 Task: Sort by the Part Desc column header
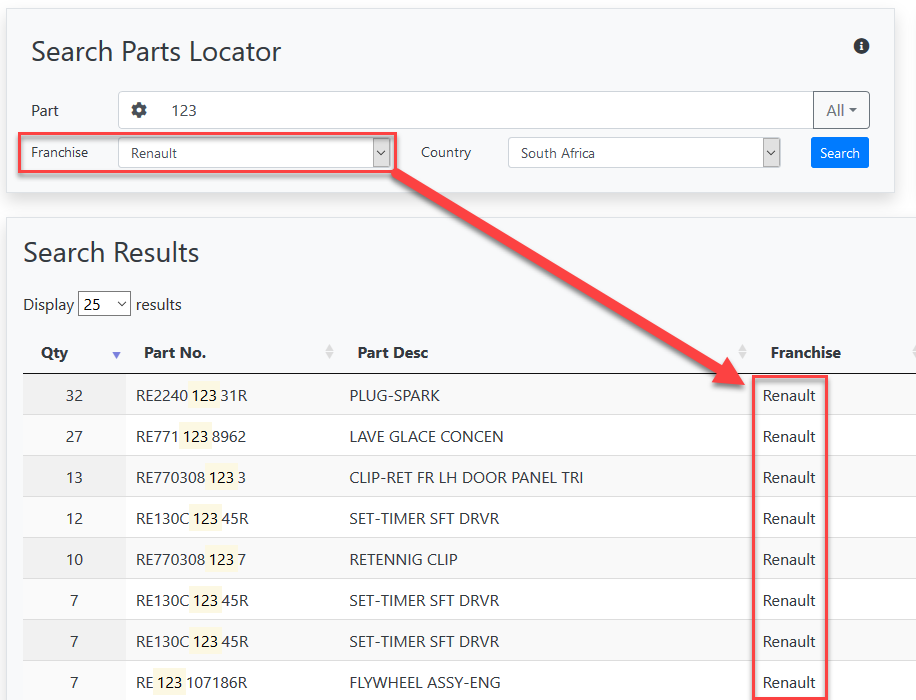[393, 353]
